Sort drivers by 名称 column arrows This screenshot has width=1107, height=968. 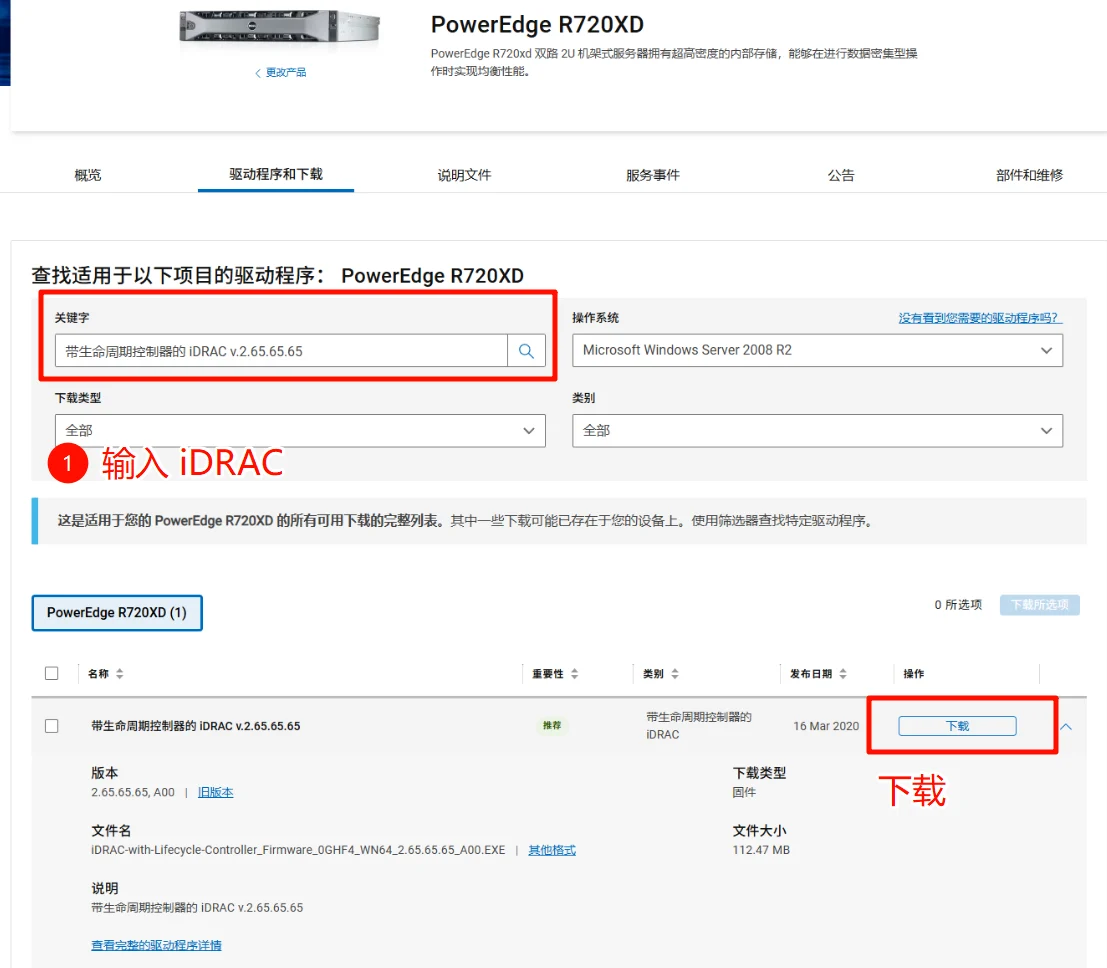(119, 674)
